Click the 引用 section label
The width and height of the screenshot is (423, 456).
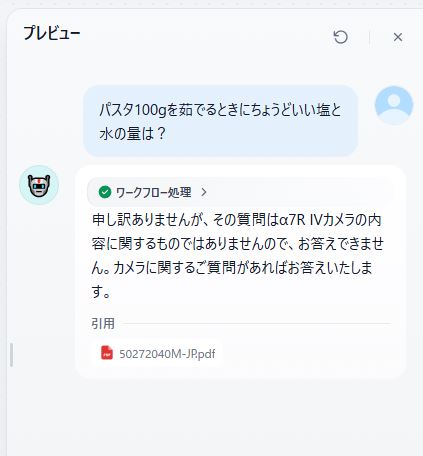pos(103,324)
